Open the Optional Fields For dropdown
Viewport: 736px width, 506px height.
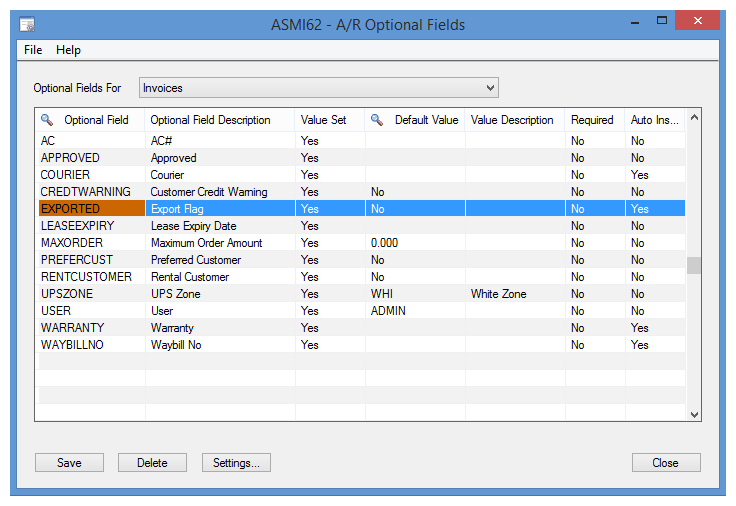pos(318,88)
